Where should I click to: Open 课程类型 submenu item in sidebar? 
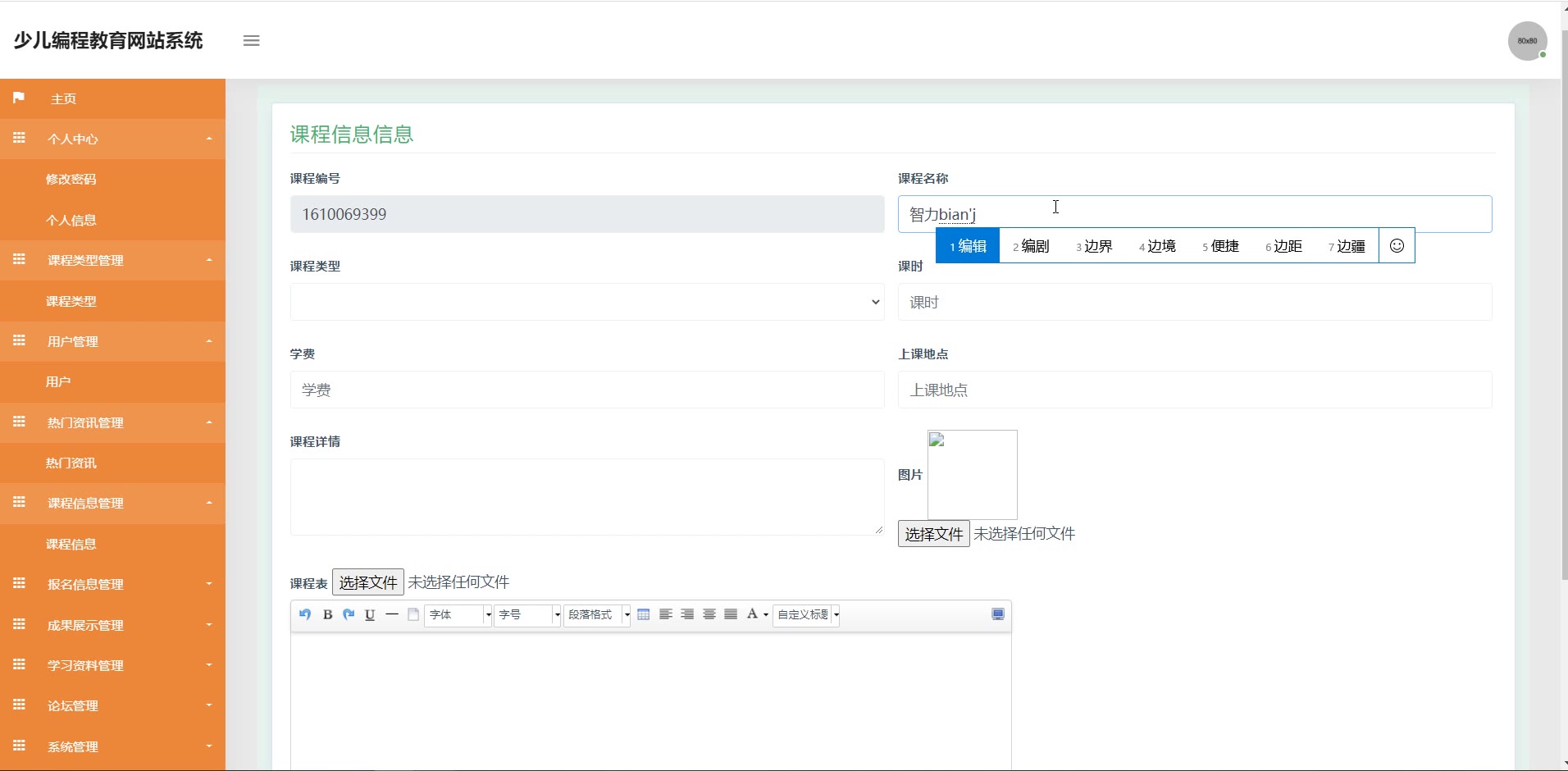point(112,301)
